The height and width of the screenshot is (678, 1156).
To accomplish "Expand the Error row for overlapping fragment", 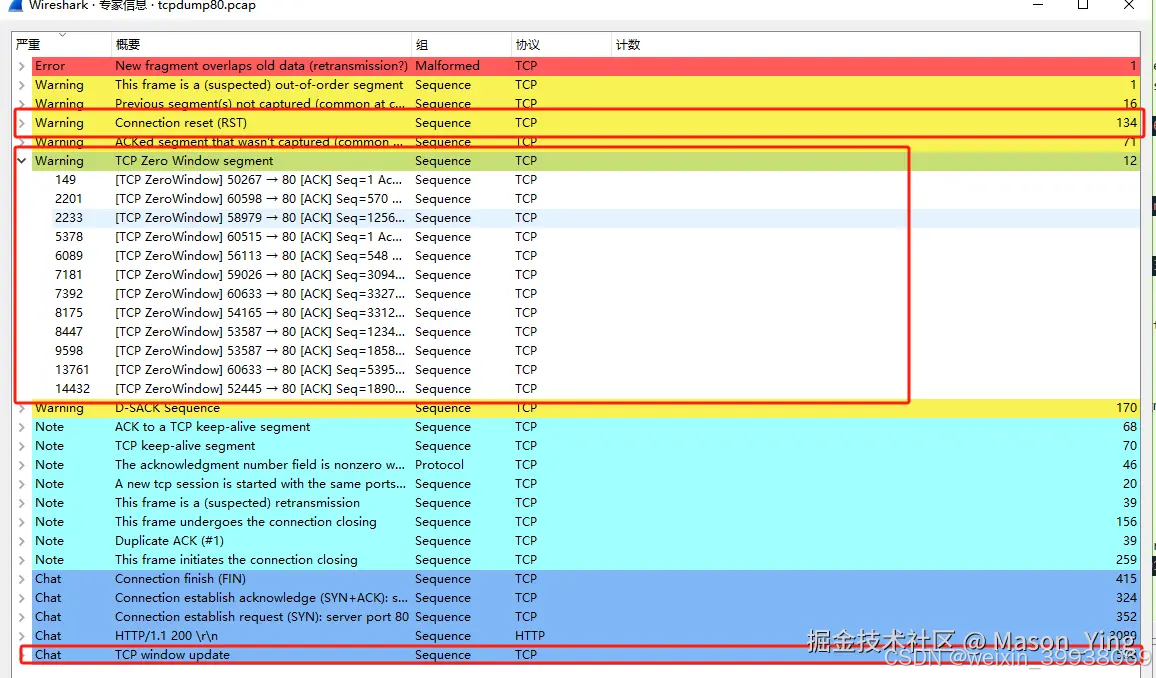I will pyautogui.click(x=22, y=66).
